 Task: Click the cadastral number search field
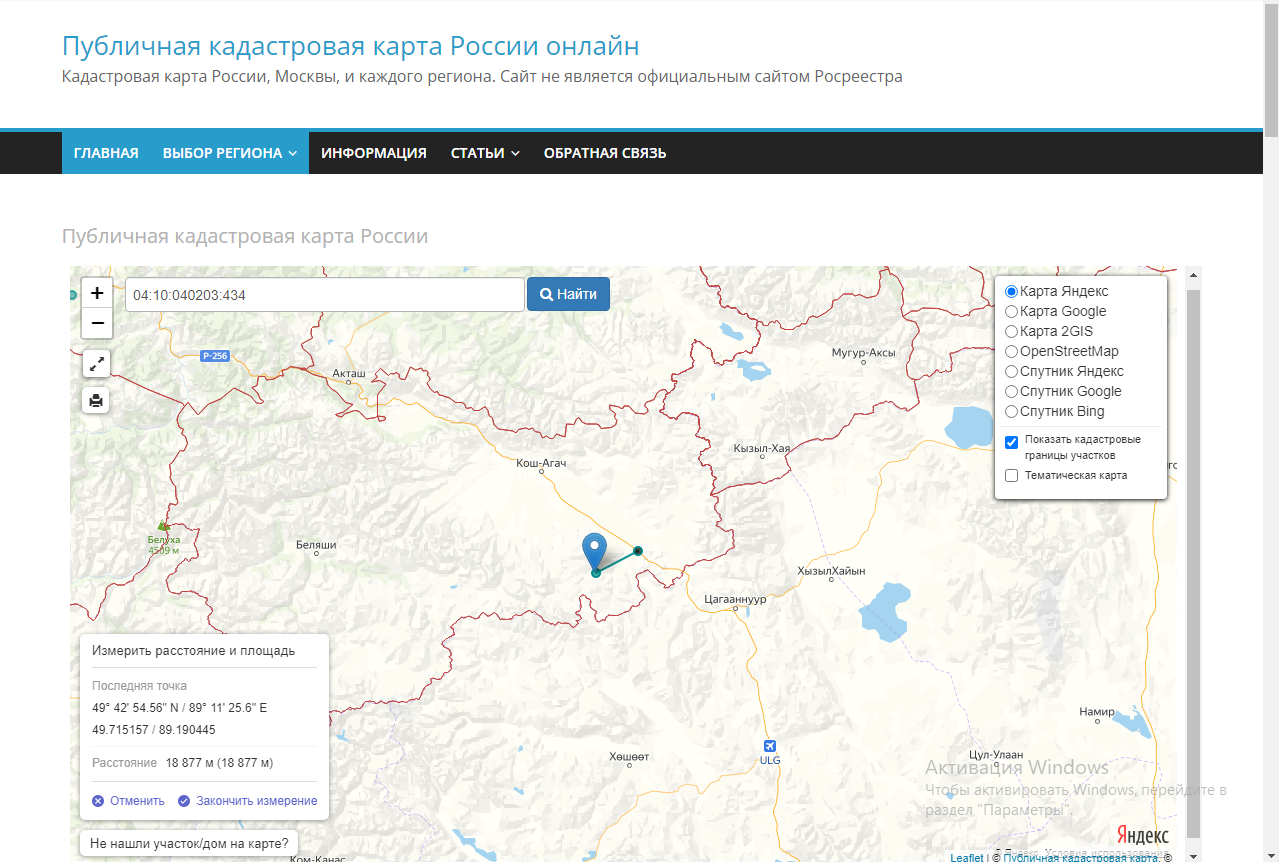(x=325, y=294)
